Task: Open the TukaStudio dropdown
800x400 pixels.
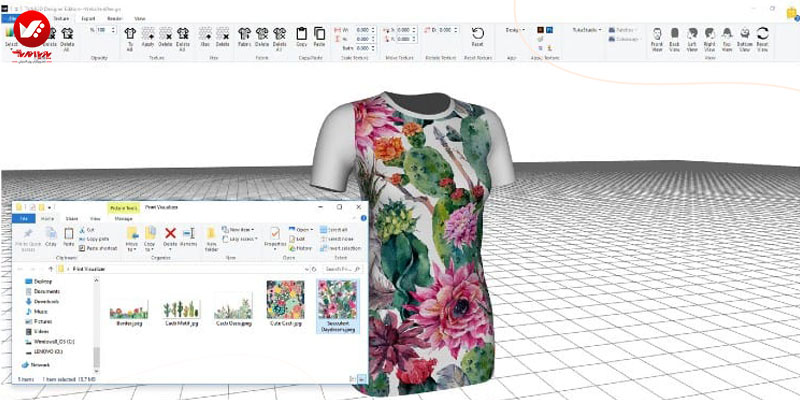Action: (x=586, y=30)
